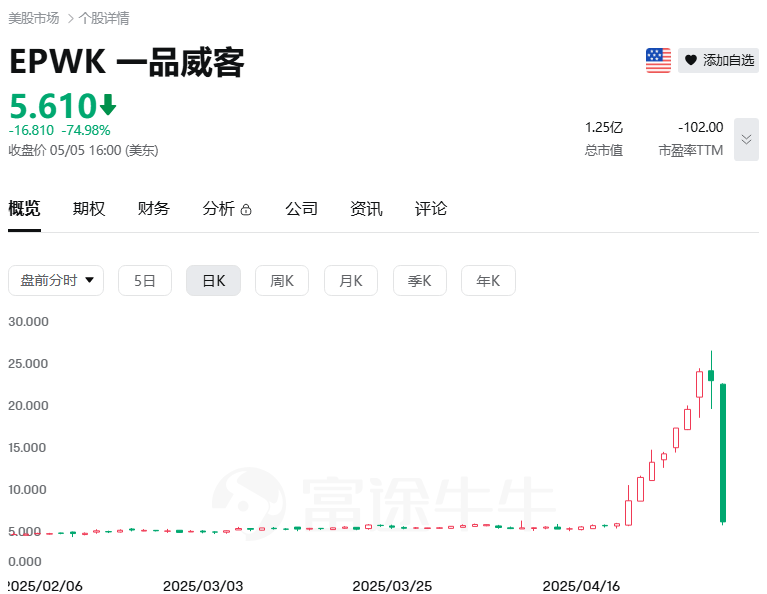
Task: Click the breadcrumb separator chevron
Action: coord(70,19)
